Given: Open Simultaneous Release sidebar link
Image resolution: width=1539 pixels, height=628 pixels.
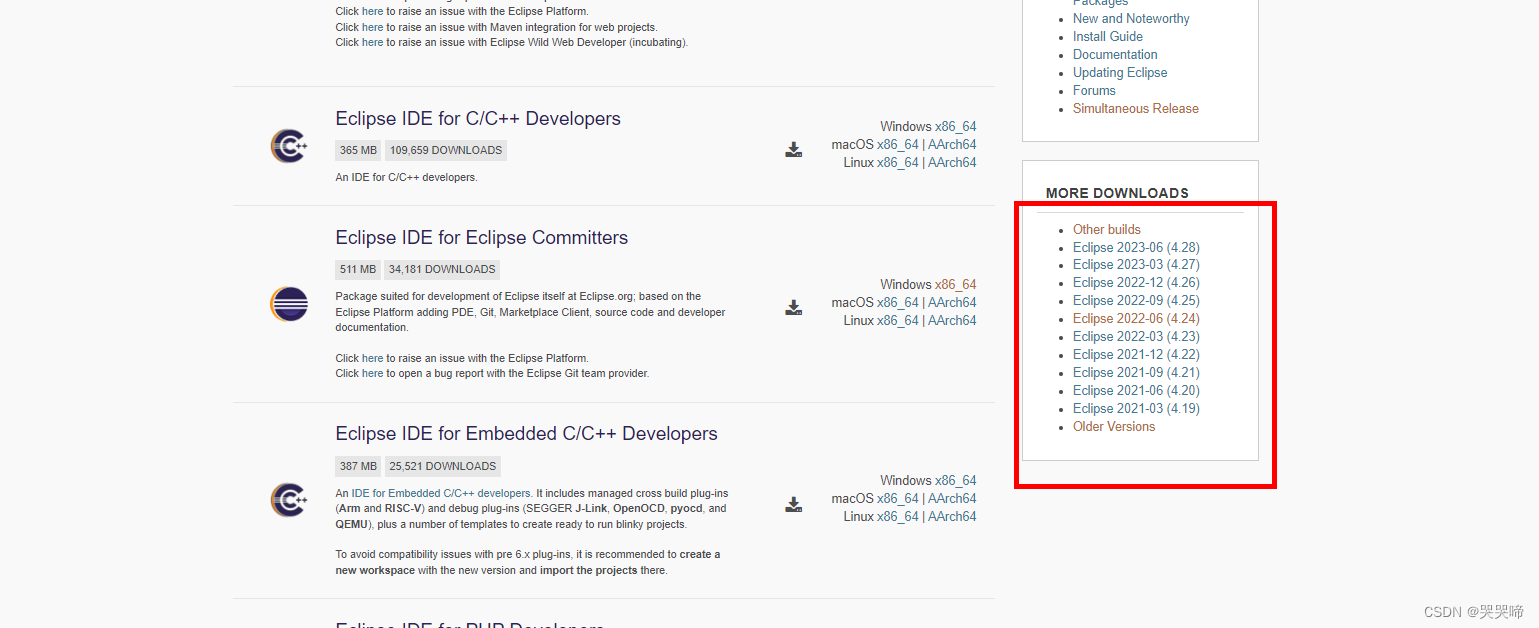Looking at the screenshot, I should click(x=1136, y=109).
